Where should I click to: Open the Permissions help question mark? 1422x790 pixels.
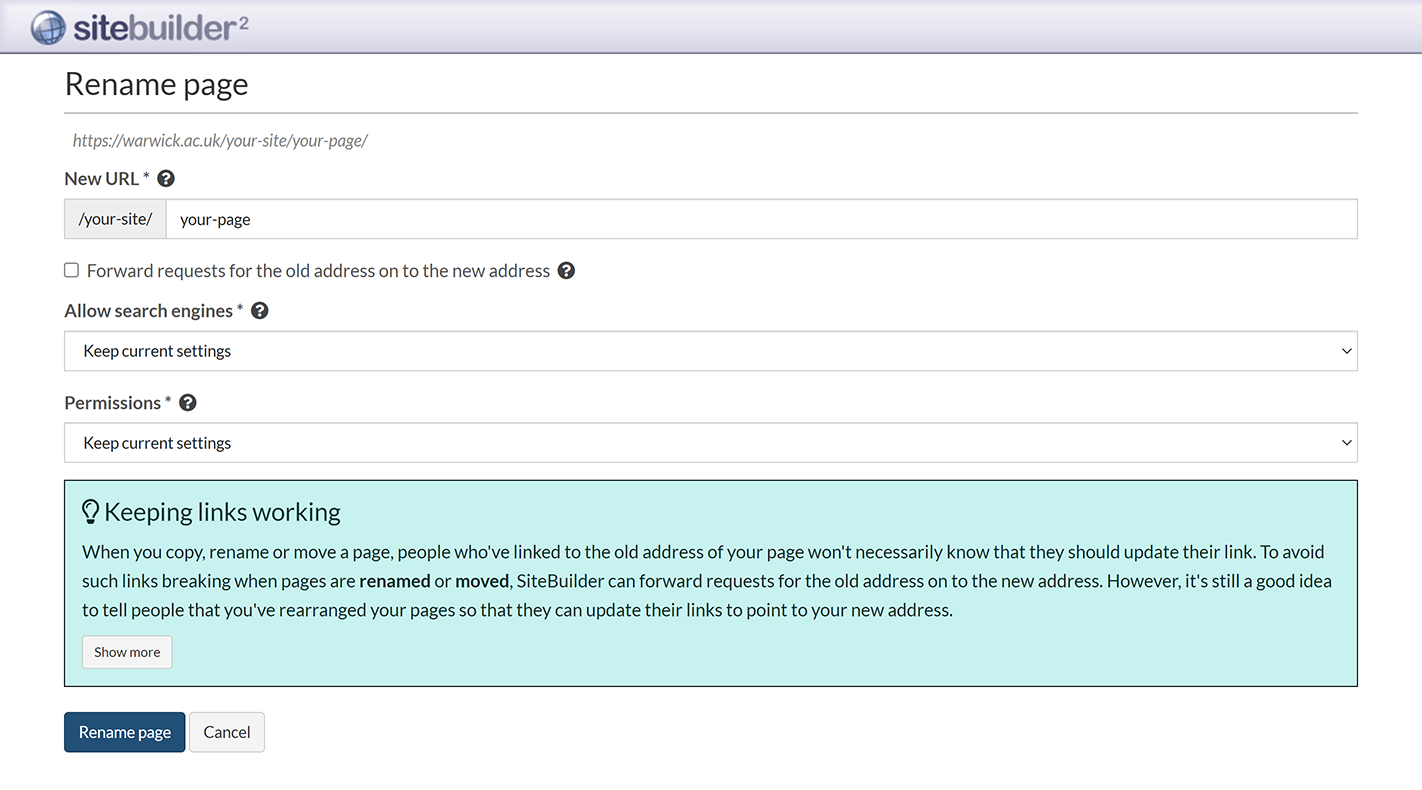[x=188, y=403]
